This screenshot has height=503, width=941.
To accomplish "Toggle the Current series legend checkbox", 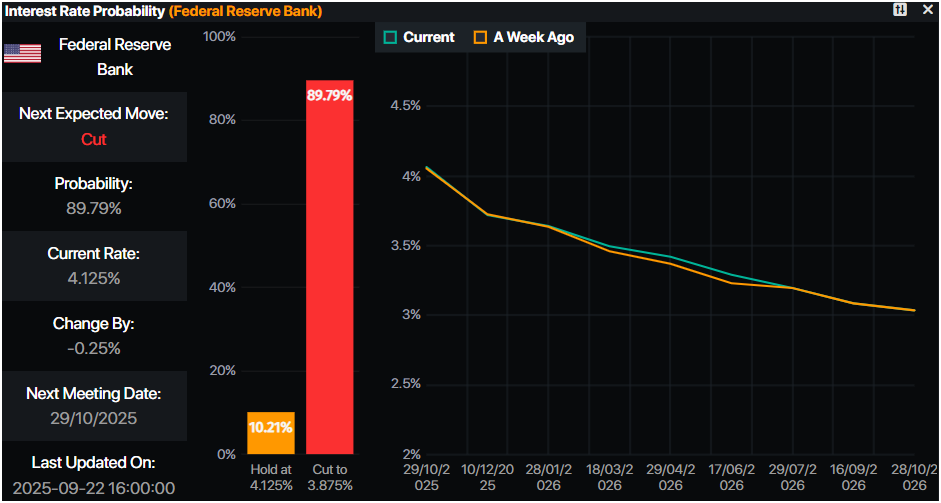I will [391, 37].
